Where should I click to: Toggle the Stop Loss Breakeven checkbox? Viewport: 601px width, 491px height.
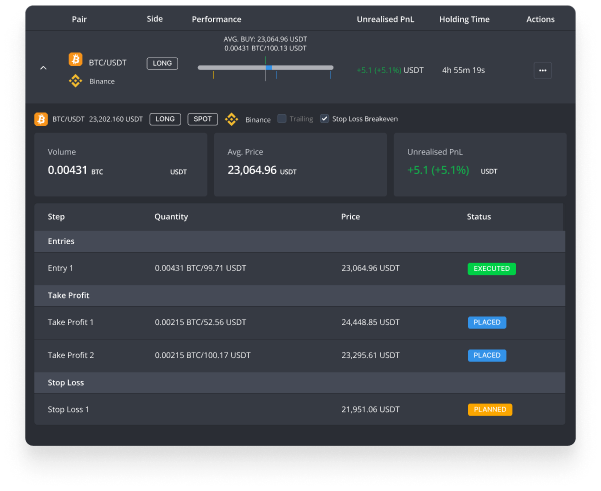tap(324, 119)
